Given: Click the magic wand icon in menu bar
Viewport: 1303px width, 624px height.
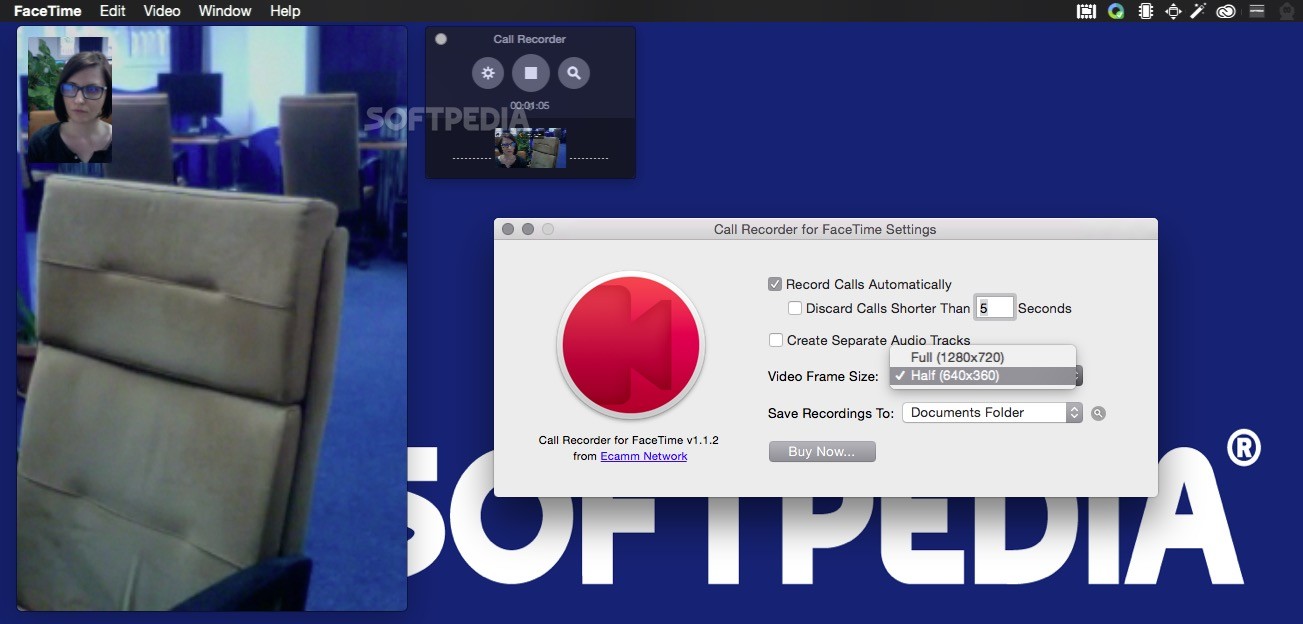Looking at the screenshot, I should (x=1197, y=11).
